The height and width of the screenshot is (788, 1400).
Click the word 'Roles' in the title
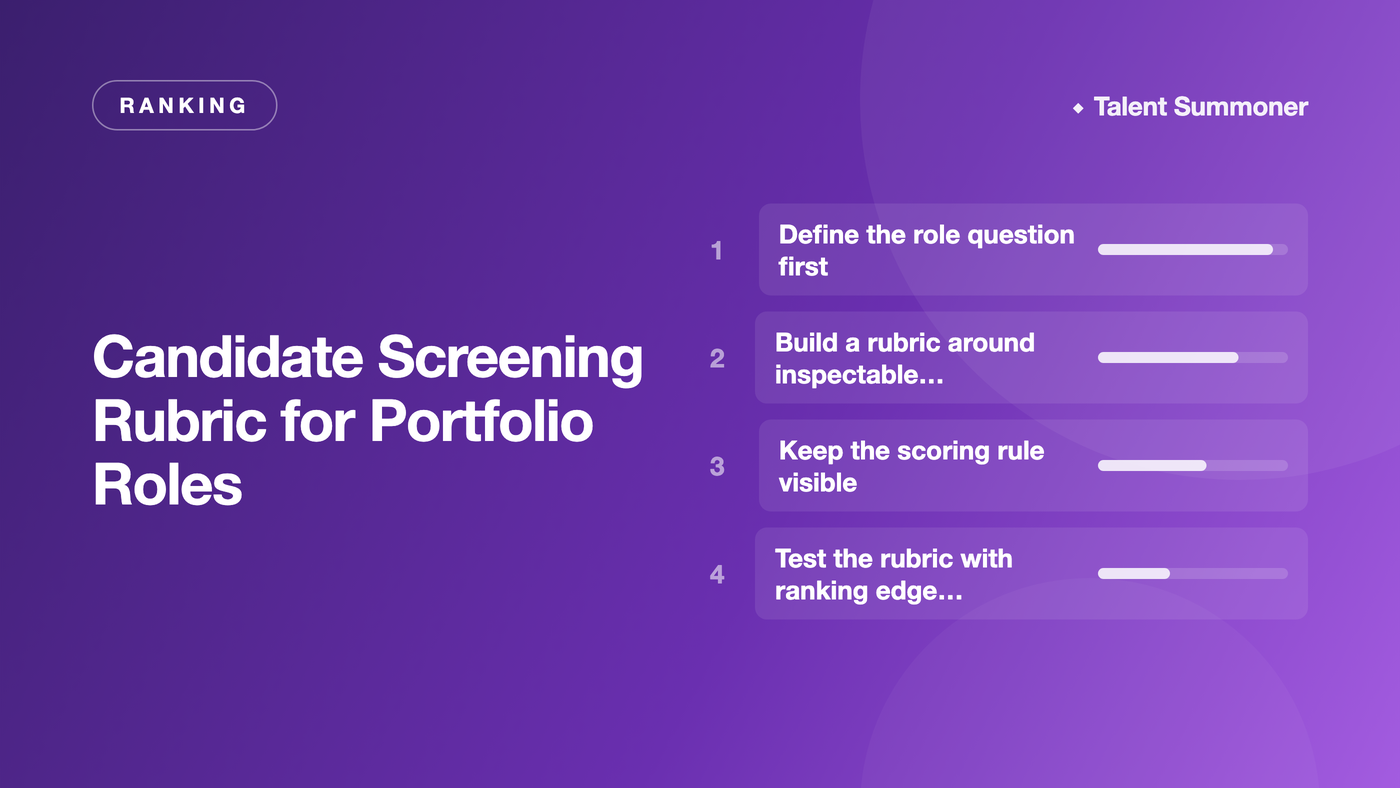168,485
